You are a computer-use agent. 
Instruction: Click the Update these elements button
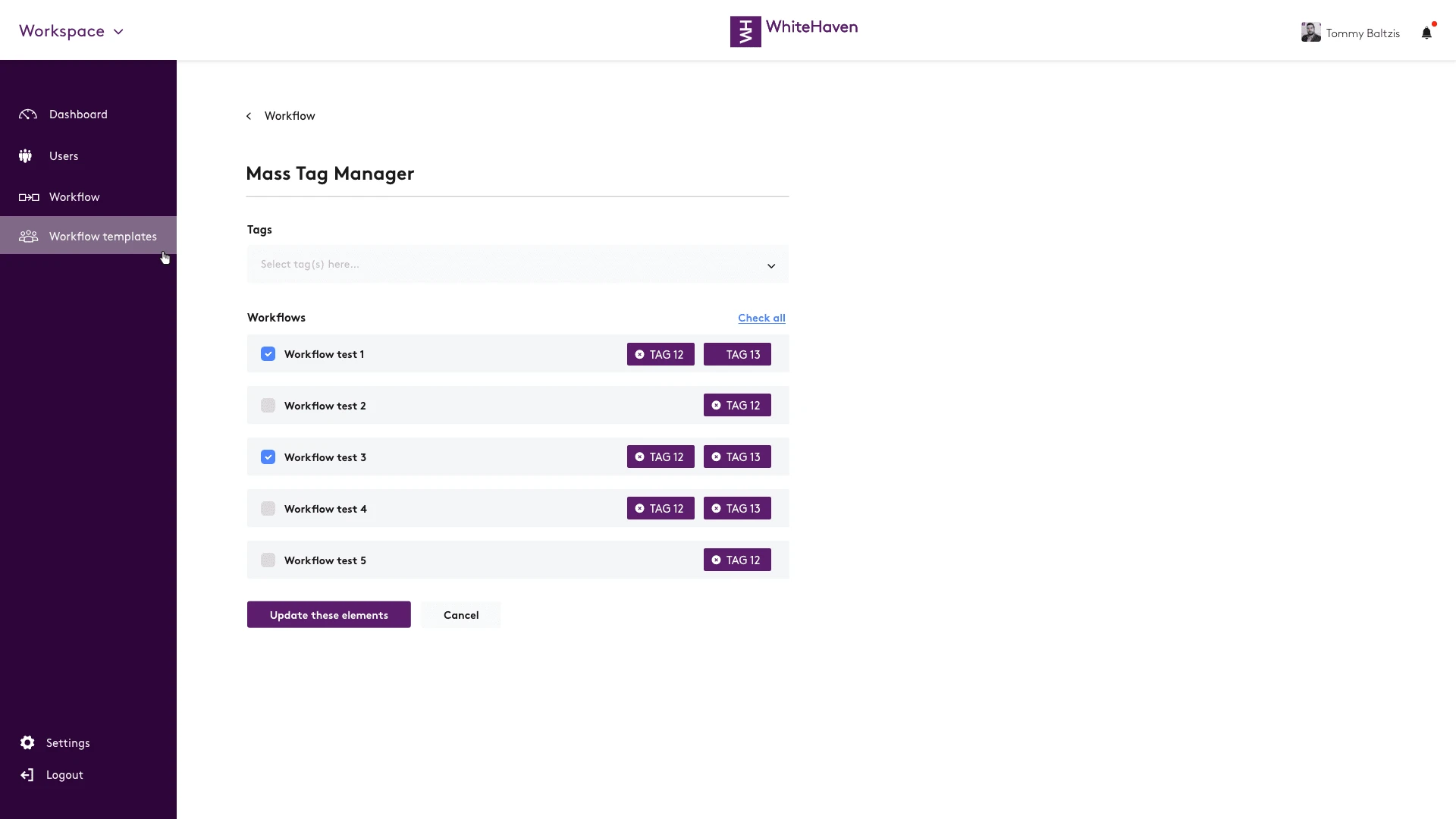click(328, 614)
